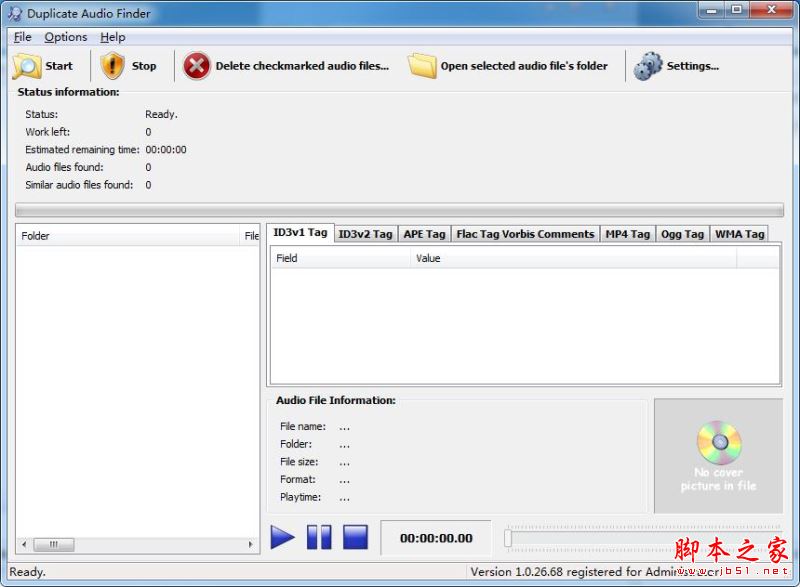The image size is (800, 587).
Task: Click 'Similar audio files found:' label
Action: (x=79, y=185)
